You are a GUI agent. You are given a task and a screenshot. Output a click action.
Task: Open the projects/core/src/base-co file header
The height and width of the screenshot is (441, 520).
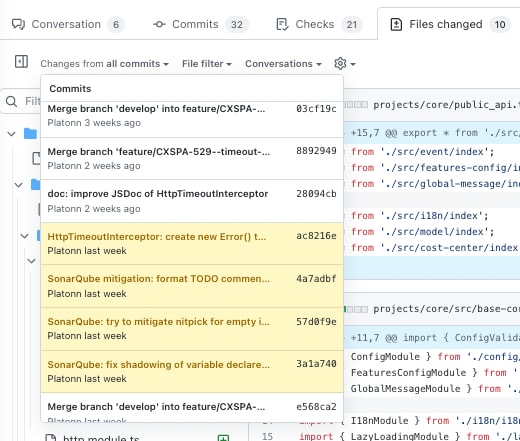tap(446, 309)
